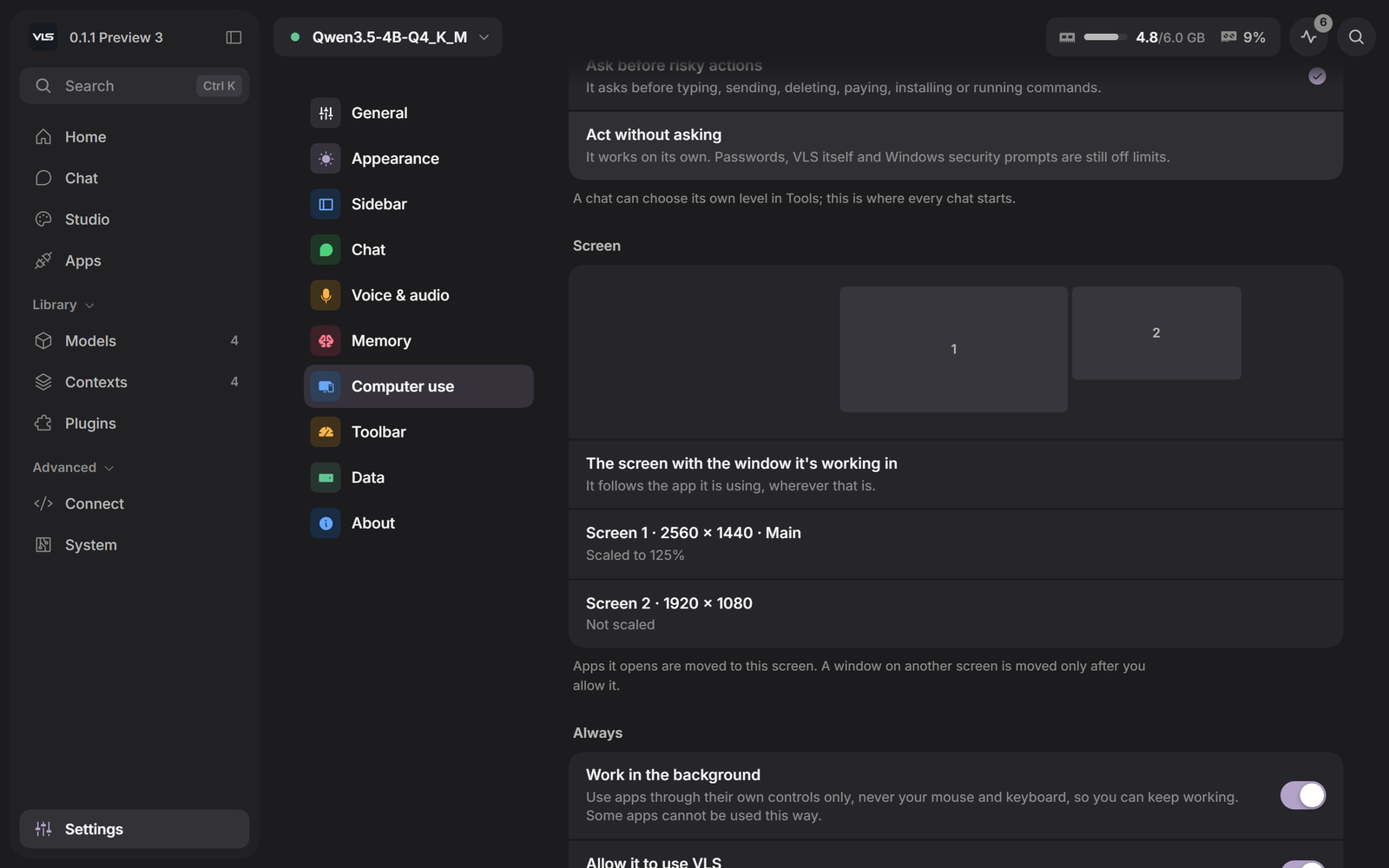Open Appearance settings sun icon
The width and height of the screenshot is (1389, 868).
pyautogui.click(x=326, y=159)
